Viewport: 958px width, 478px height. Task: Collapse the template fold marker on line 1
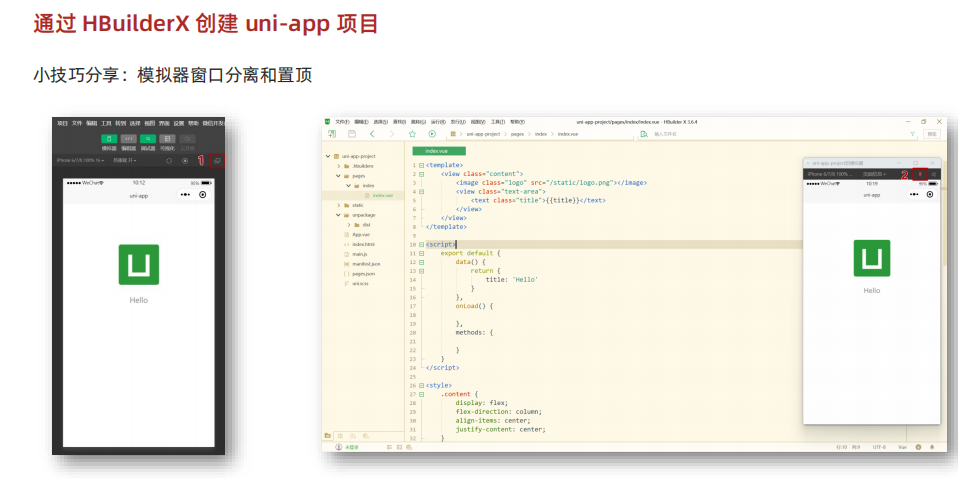point(422,165)
